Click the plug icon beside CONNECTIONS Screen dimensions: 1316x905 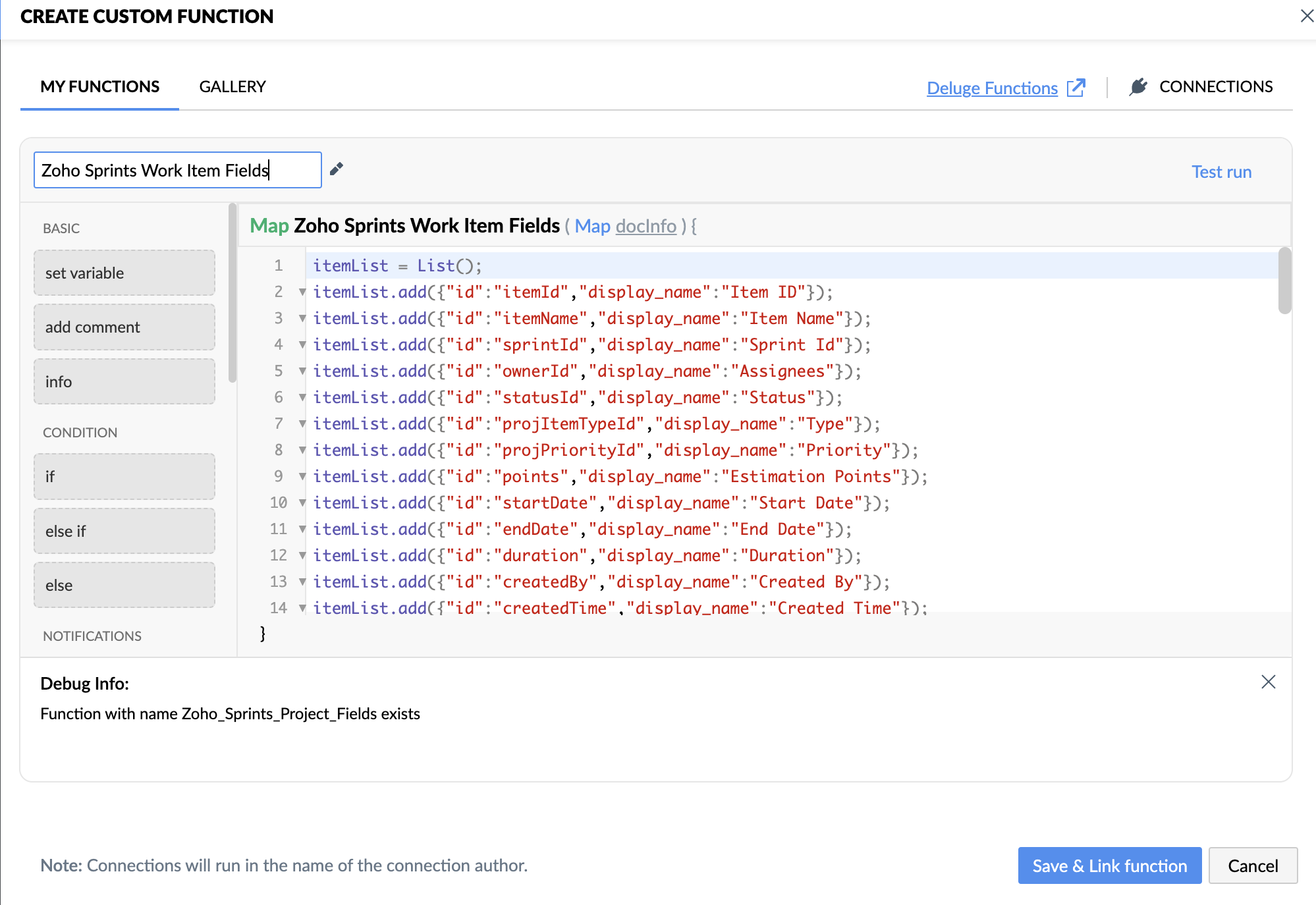pyautogui.click(x=1138, y=86)
